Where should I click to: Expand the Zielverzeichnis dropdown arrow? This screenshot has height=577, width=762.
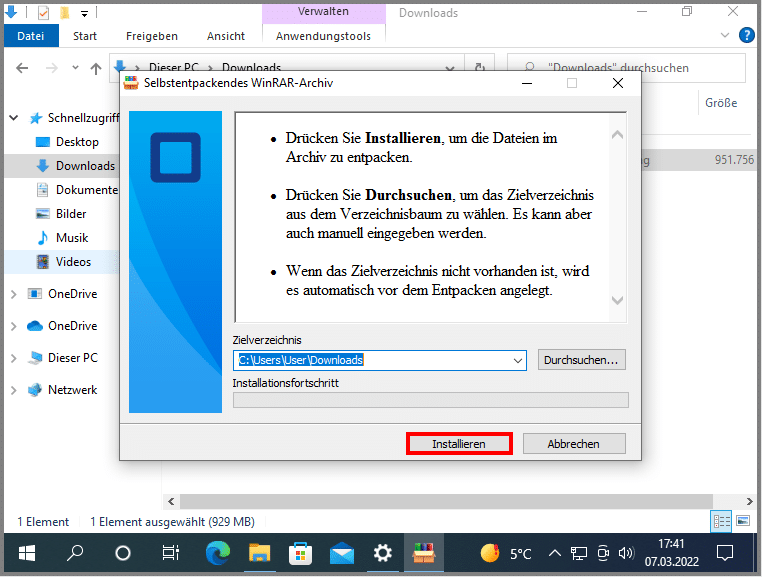click(517, 360)
